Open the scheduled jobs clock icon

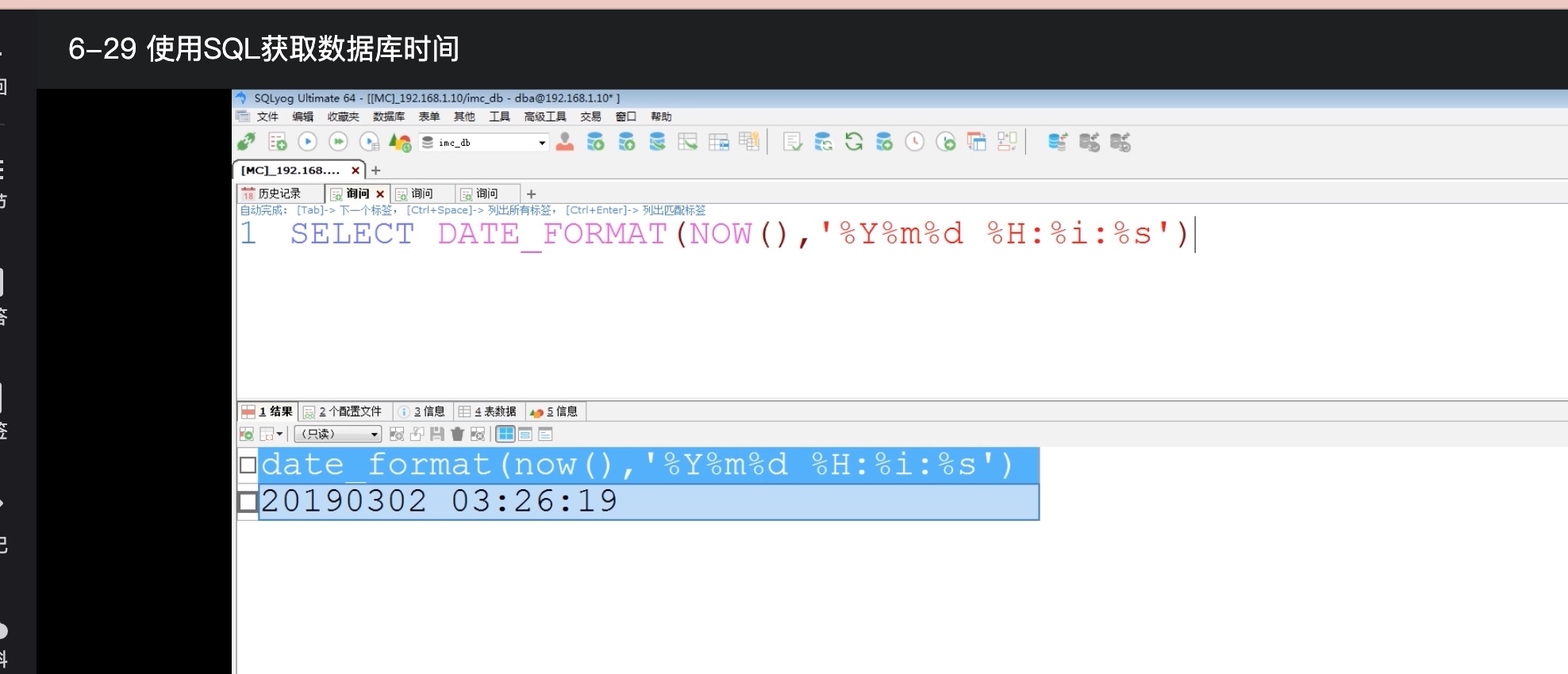(915, 142)
